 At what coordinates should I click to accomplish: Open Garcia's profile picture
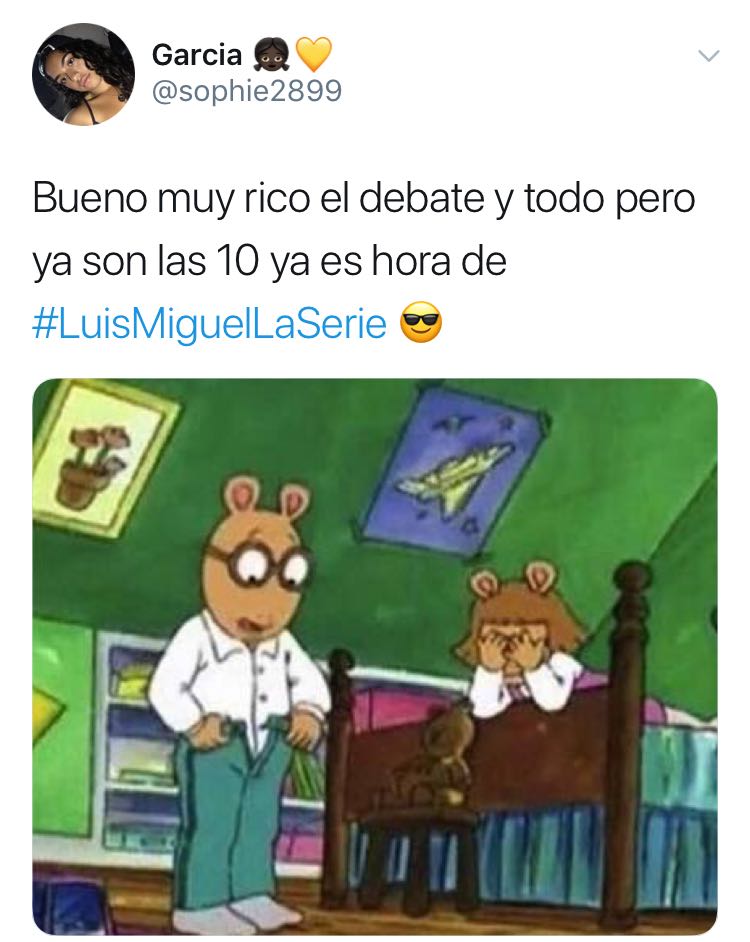click(83, 74)
